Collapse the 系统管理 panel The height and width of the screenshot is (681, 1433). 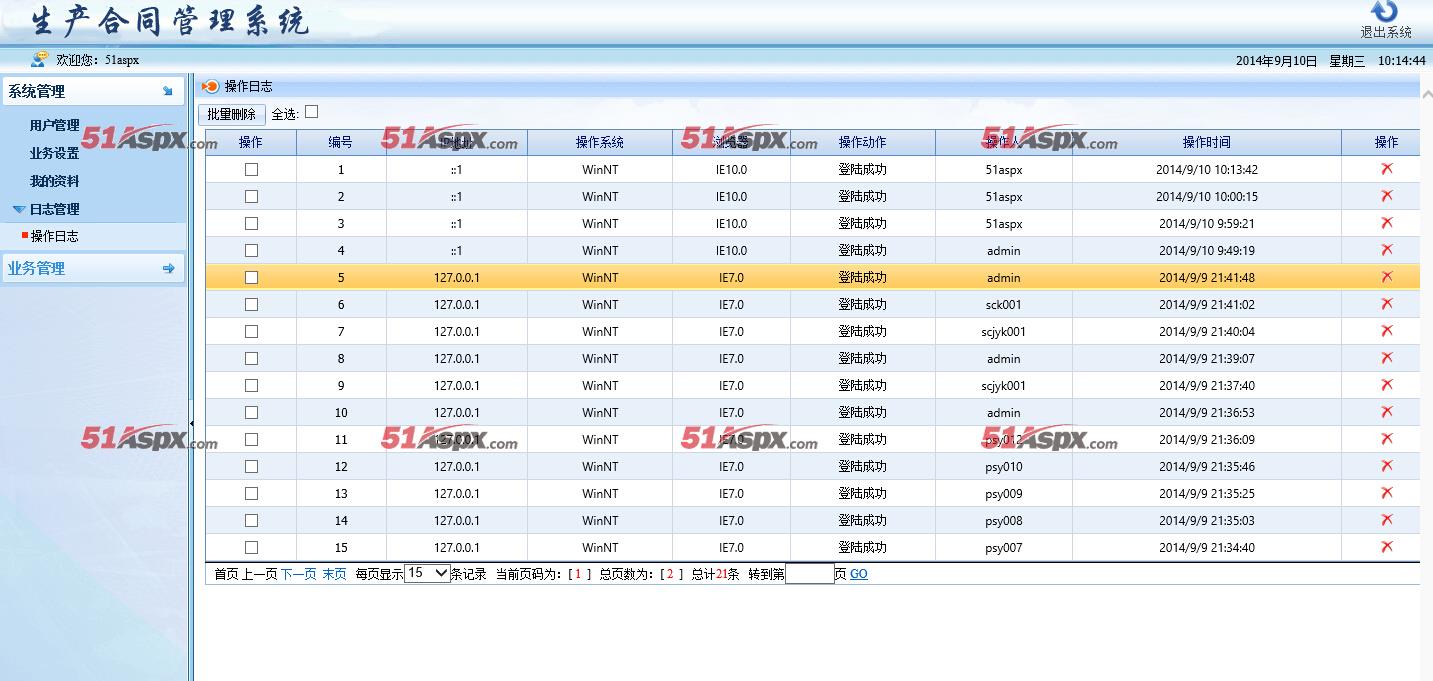[167, 91]
